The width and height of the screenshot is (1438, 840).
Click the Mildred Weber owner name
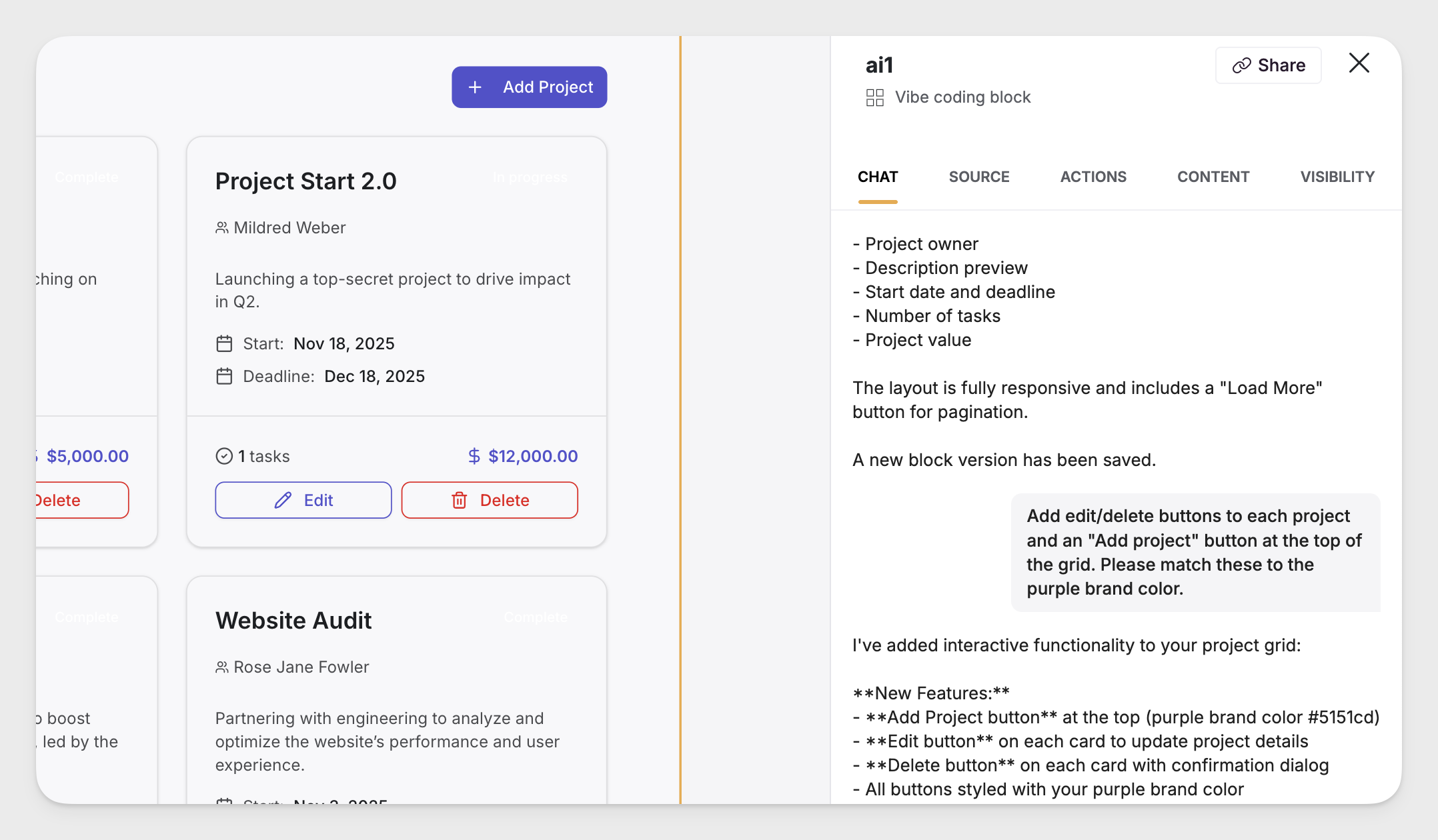click(x=289, y=228)
